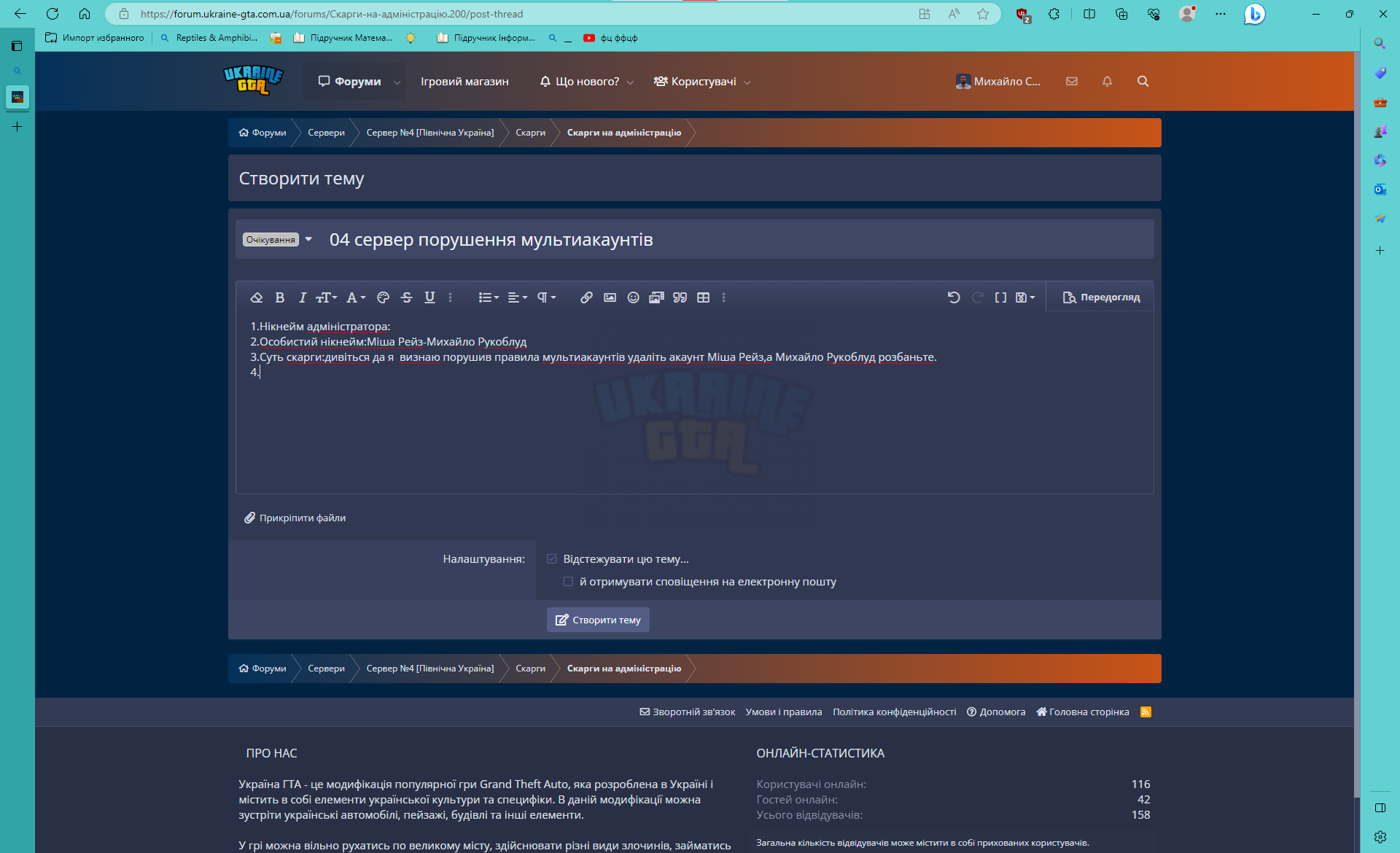Click the Створити тему submit button
Image resolution: width=1400 pixels, height=853 pixels.
tap(598, 620)
